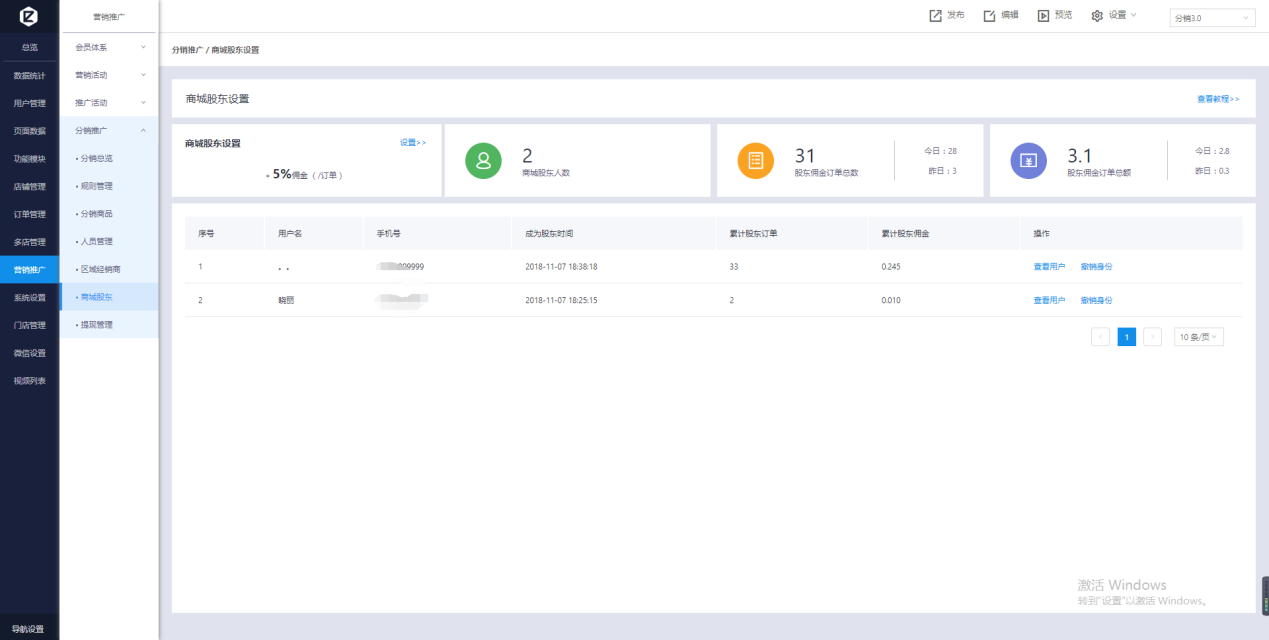Viewport: 1269px width, 640px height.
Task: Expand the 会员体系 submenu
Action: (x=109, y=47)
